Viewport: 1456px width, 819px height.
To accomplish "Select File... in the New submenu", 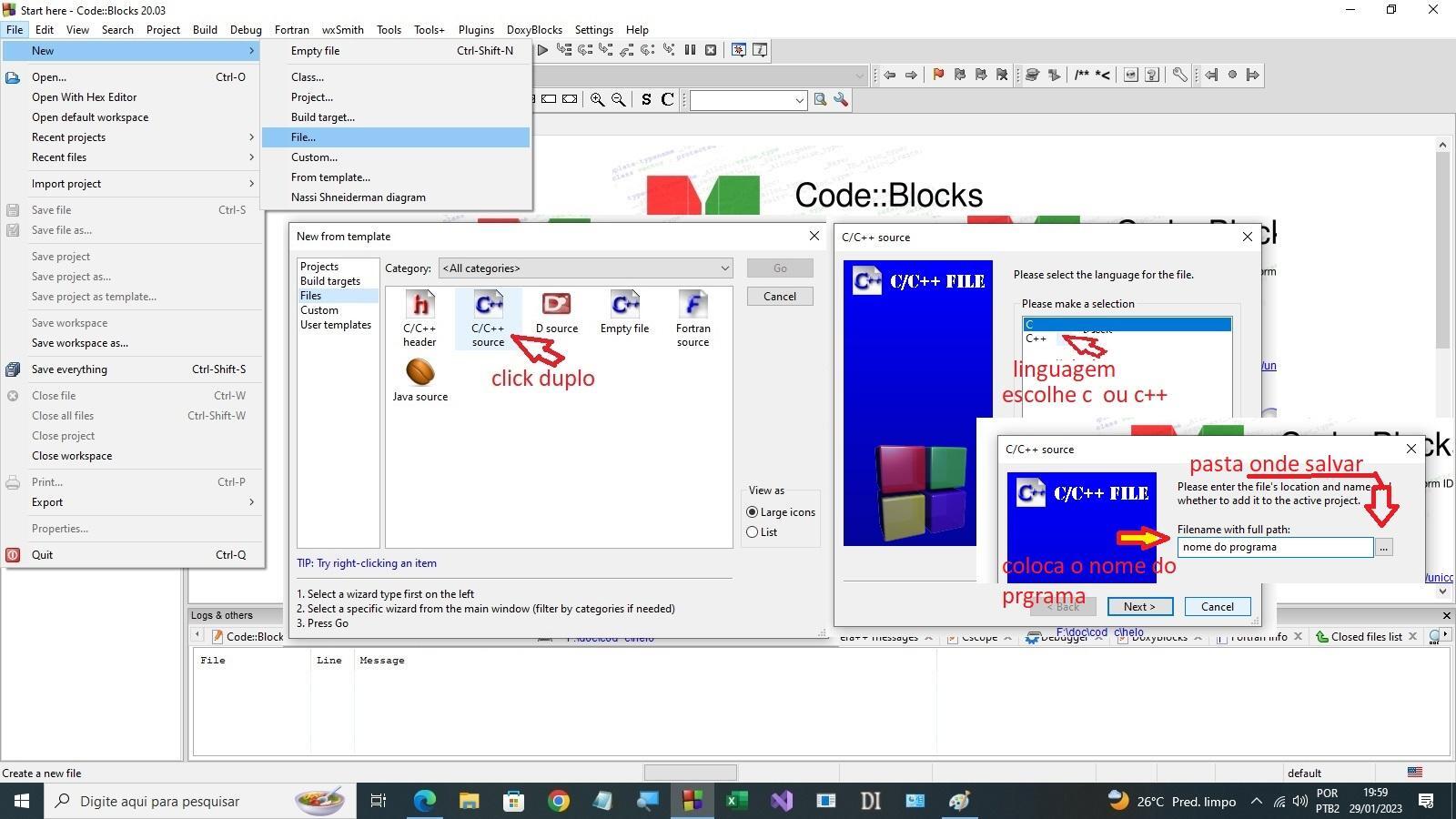I will pyautogui.click(x=396, y=137).
